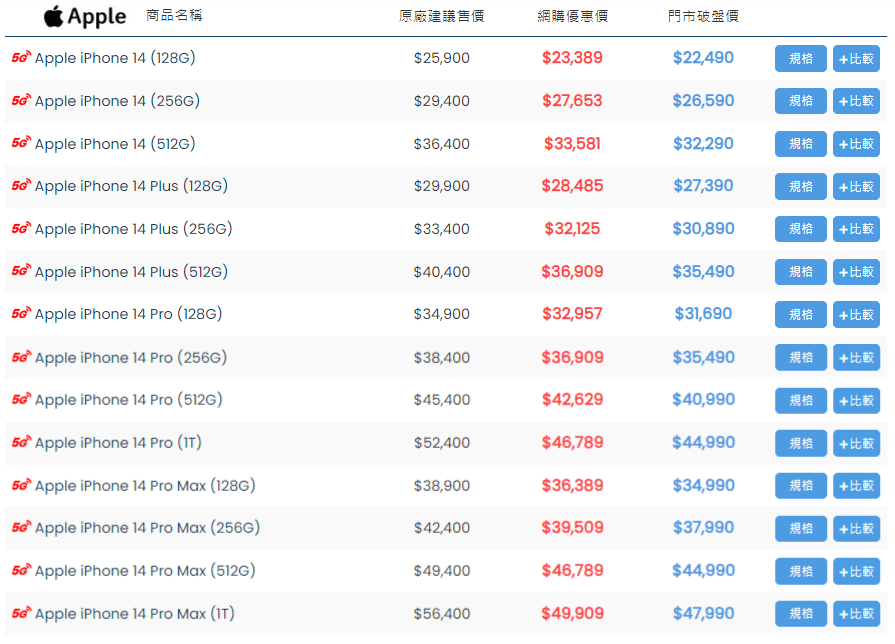The height and width of the screenshot is (644, 895).
Task: Open 規格 for iPhone 14 Pro Max (128G)
Action: pyautogui.click(x=800, y=486)
